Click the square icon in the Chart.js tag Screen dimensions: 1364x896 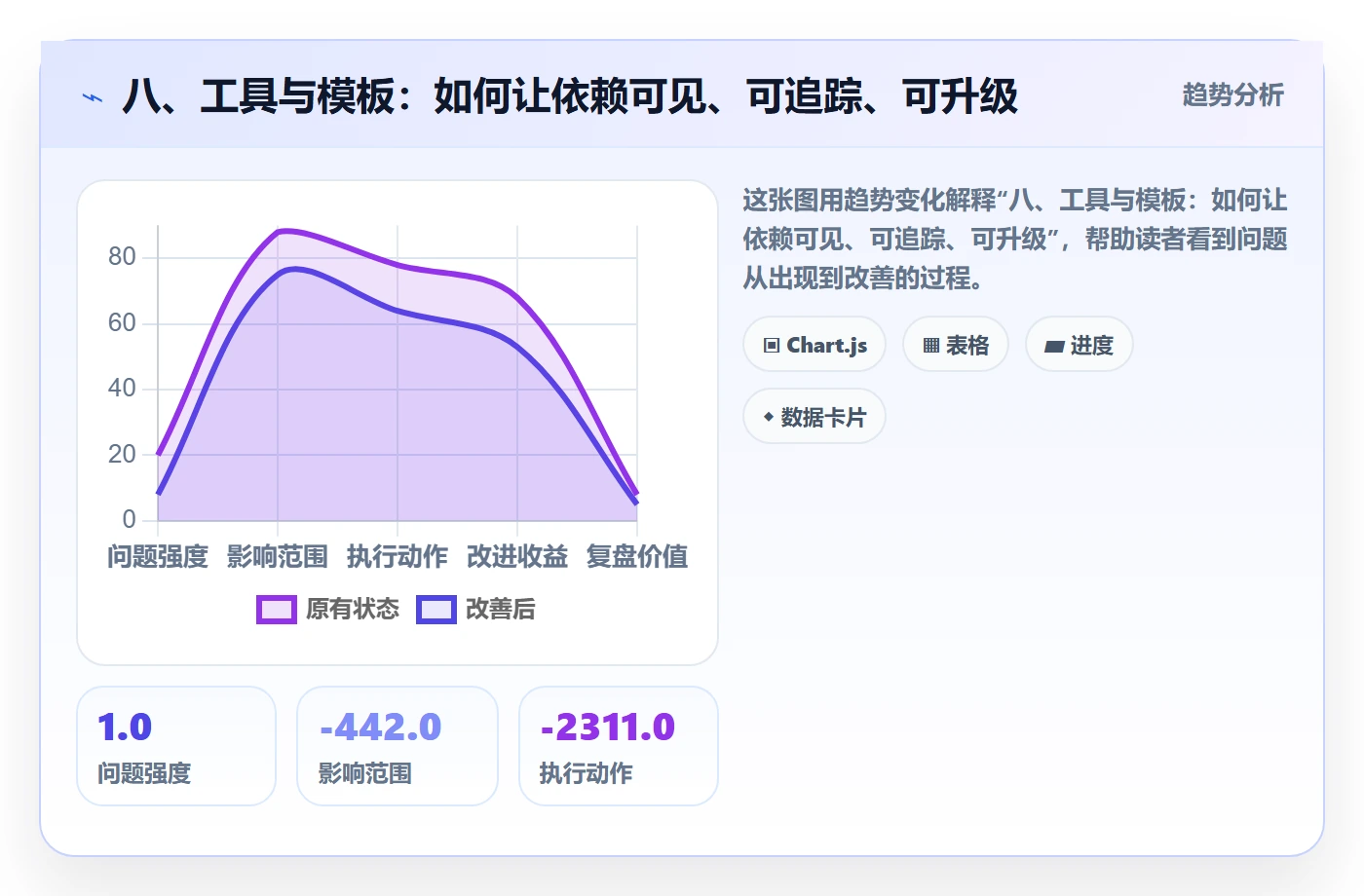click(772, 346)
